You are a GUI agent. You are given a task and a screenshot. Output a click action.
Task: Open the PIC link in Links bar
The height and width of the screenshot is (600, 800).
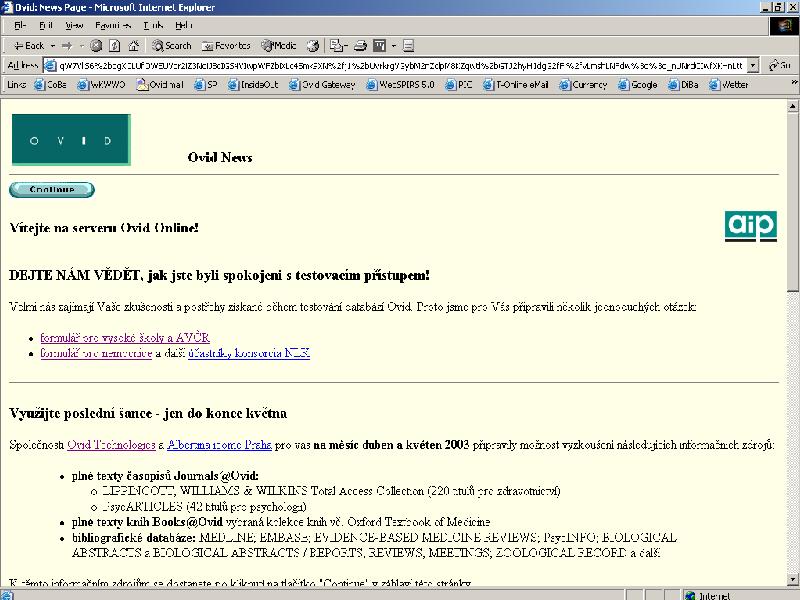tap(459, 85)
